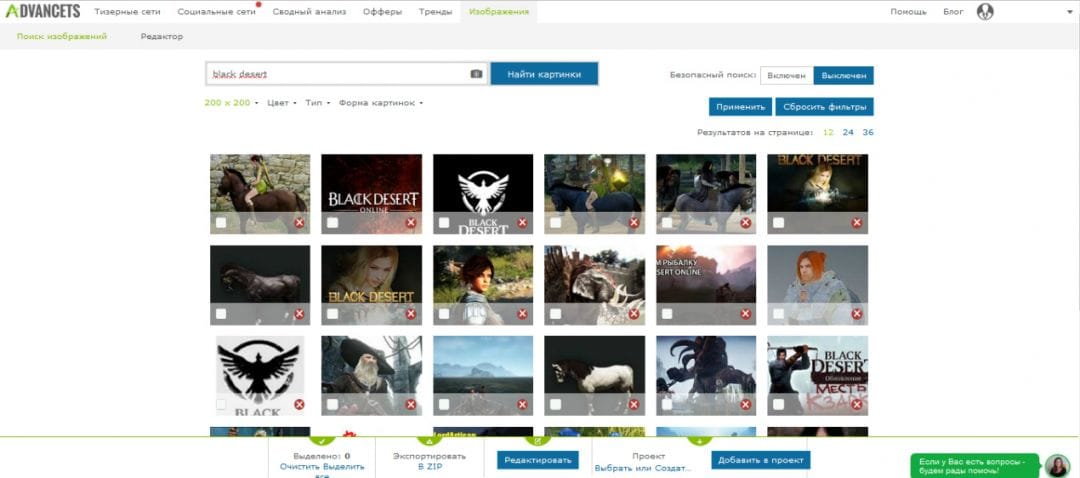Click the Сбросить фильтры button

point(824,107)
